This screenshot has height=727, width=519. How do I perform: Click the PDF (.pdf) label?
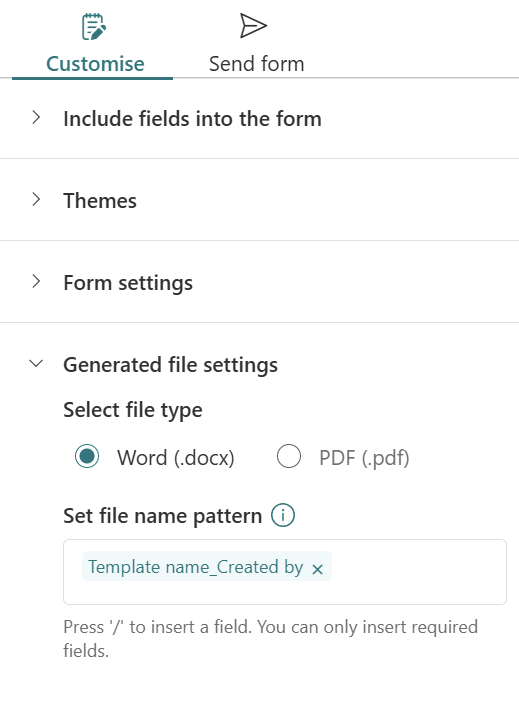click(x=364, y=458)
